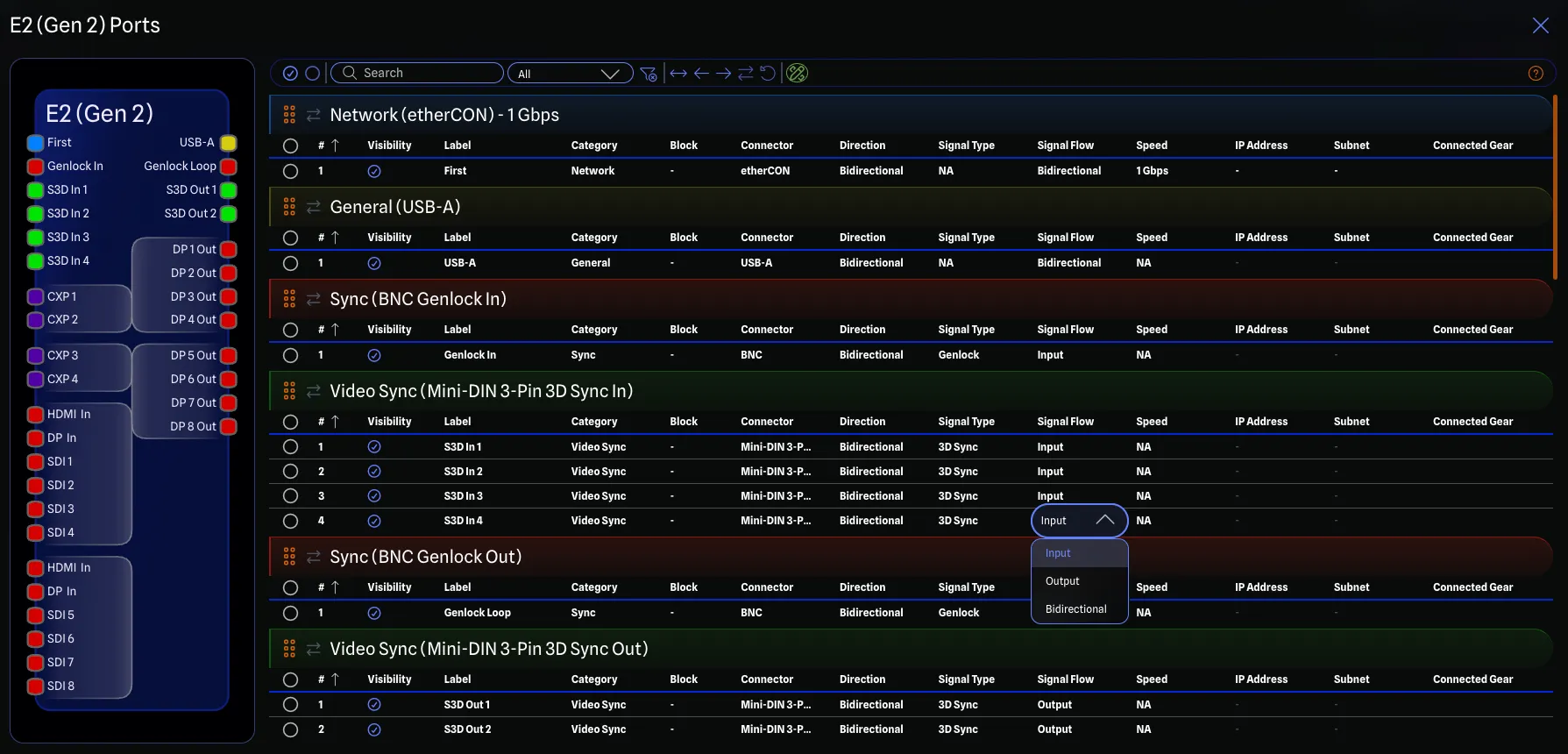Click the reset undo-arrow toolbar icon
Image resolution: width=1568 pixels, height=754 pixels.
768,73
